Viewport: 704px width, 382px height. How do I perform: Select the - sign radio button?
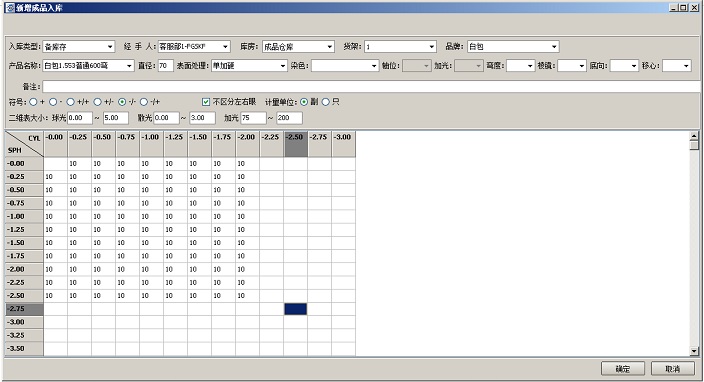pos(53,102)
